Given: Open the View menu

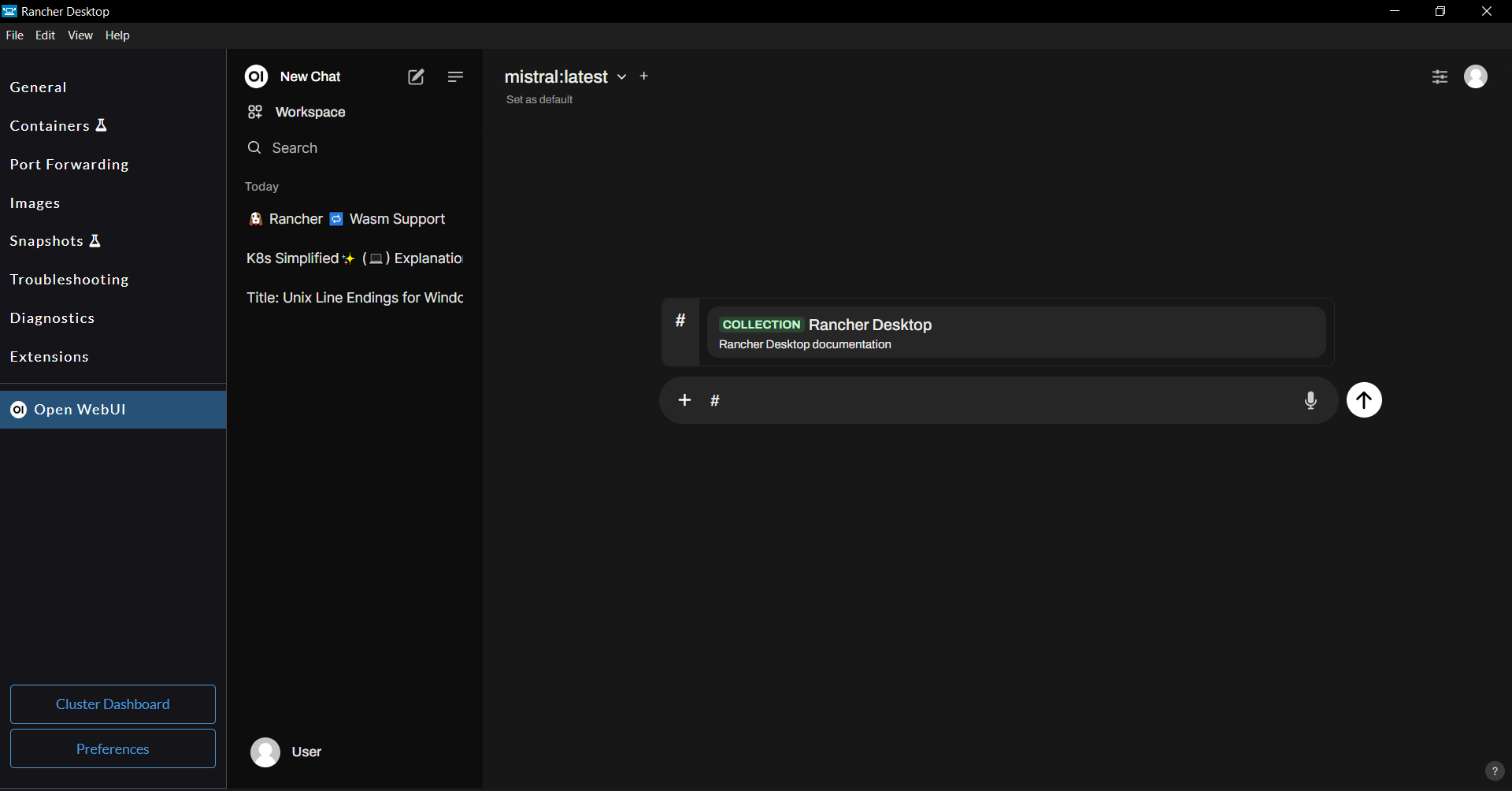Looking at the screenshot, I should (x=80, y=35).
